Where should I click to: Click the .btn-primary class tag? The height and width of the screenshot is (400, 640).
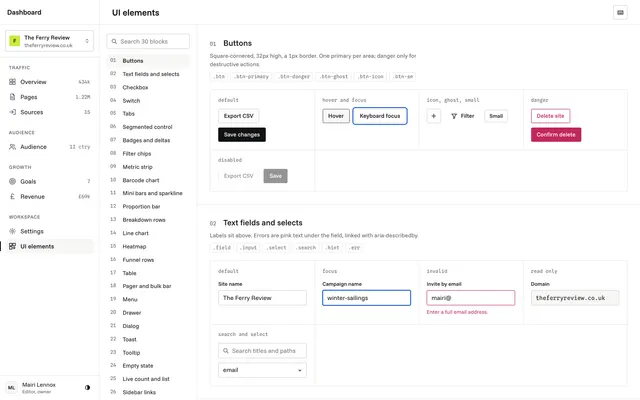(x=251, y=77)
